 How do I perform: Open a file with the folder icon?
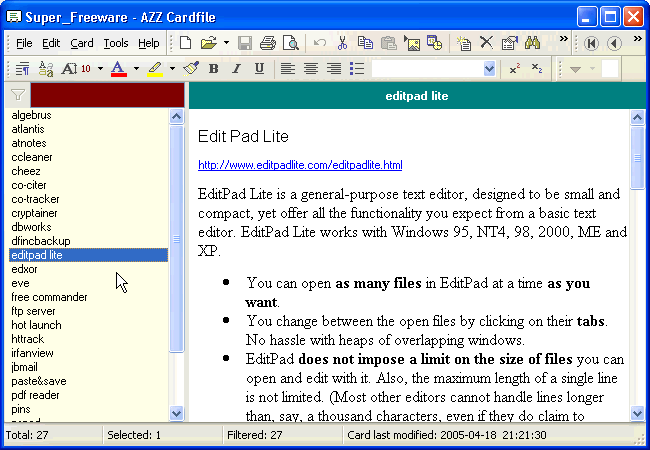[209, 43]
